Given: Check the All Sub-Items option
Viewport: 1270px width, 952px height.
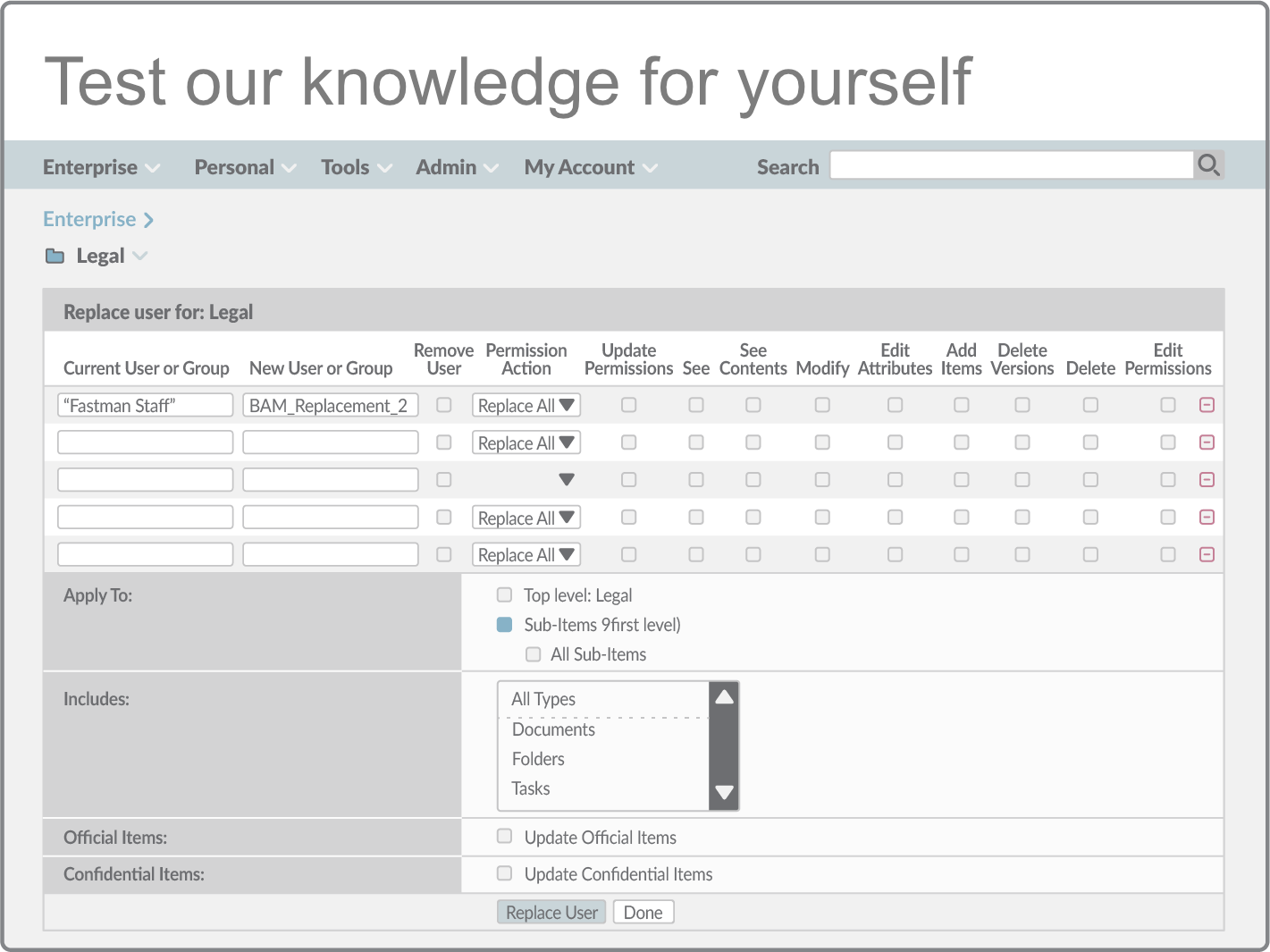Looking at the screenshot, I should [x=534, y=654].
